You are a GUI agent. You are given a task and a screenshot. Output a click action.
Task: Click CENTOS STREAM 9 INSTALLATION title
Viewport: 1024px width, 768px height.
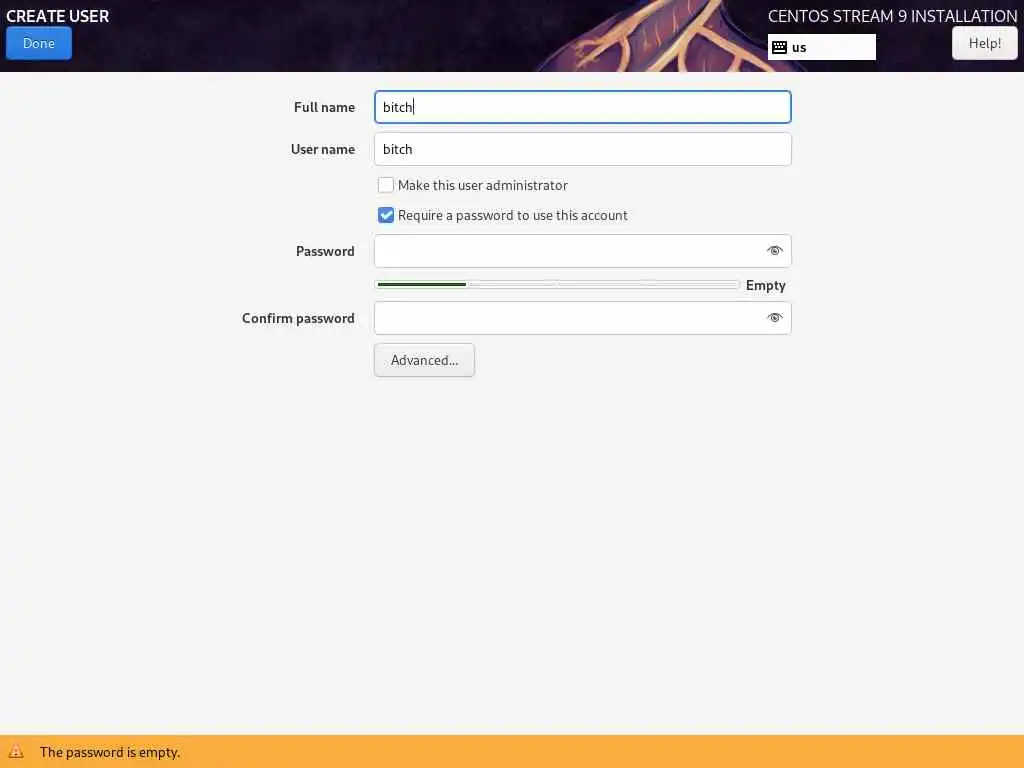pyautogui.click(x=892, y=16)
